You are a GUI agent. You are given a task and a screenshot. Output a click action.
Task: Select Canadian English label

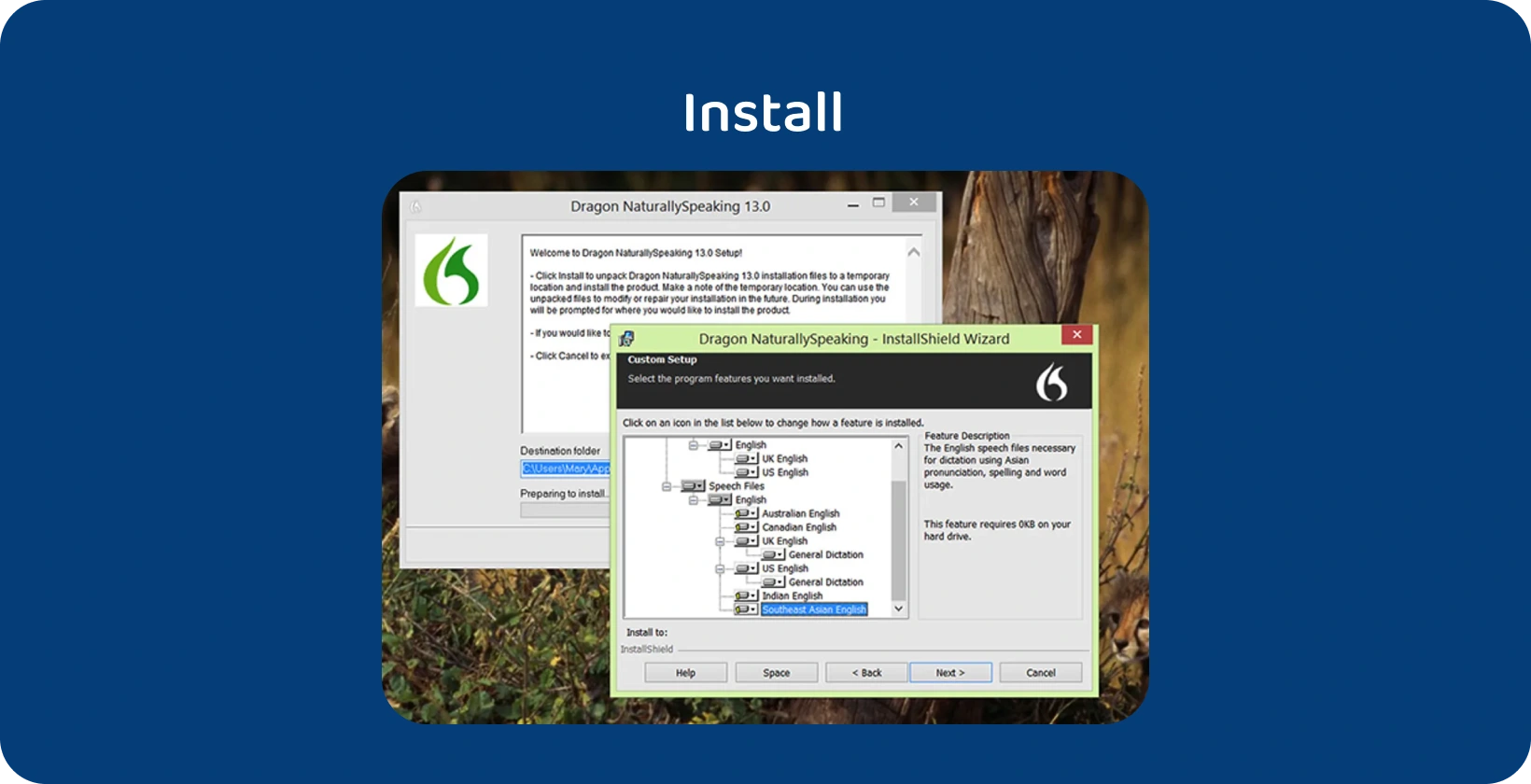tap(799, 527)
